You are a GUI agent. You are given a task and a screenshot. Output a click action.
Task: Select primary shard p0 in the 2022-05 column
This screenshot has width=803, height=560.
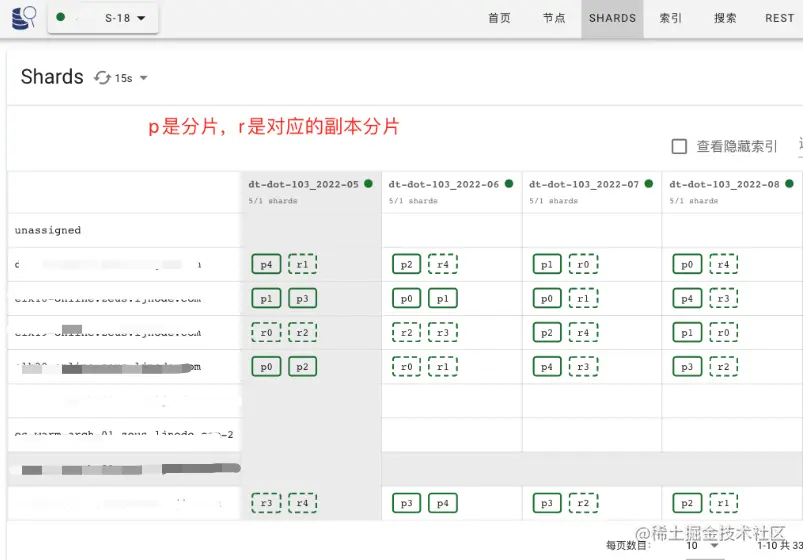pos(266,367)
